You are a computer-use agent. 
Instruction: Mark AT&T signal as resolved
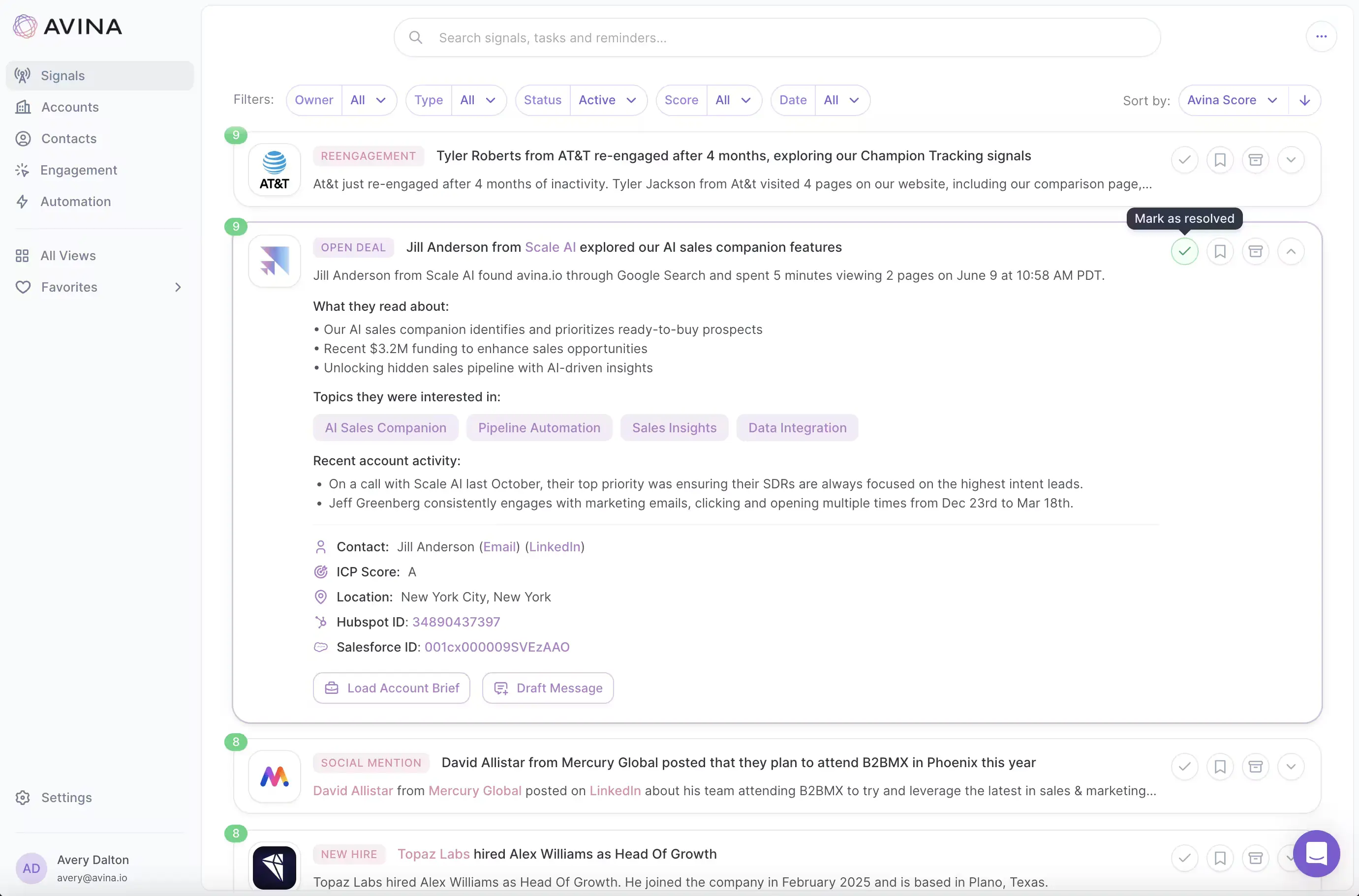coord(1184,160)
